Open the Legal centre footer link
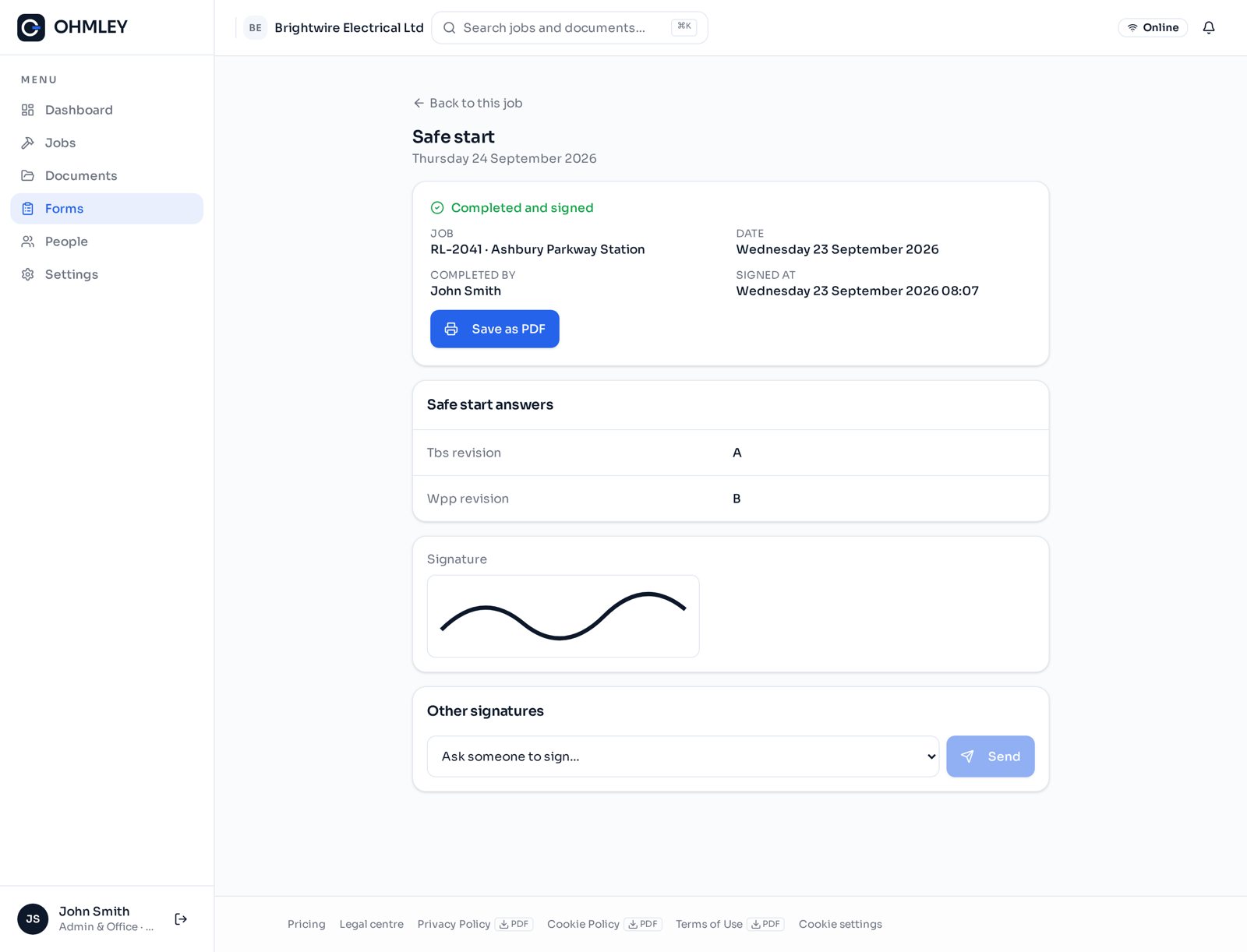The width and height of the screenshot is (1247, 952). 372,924
